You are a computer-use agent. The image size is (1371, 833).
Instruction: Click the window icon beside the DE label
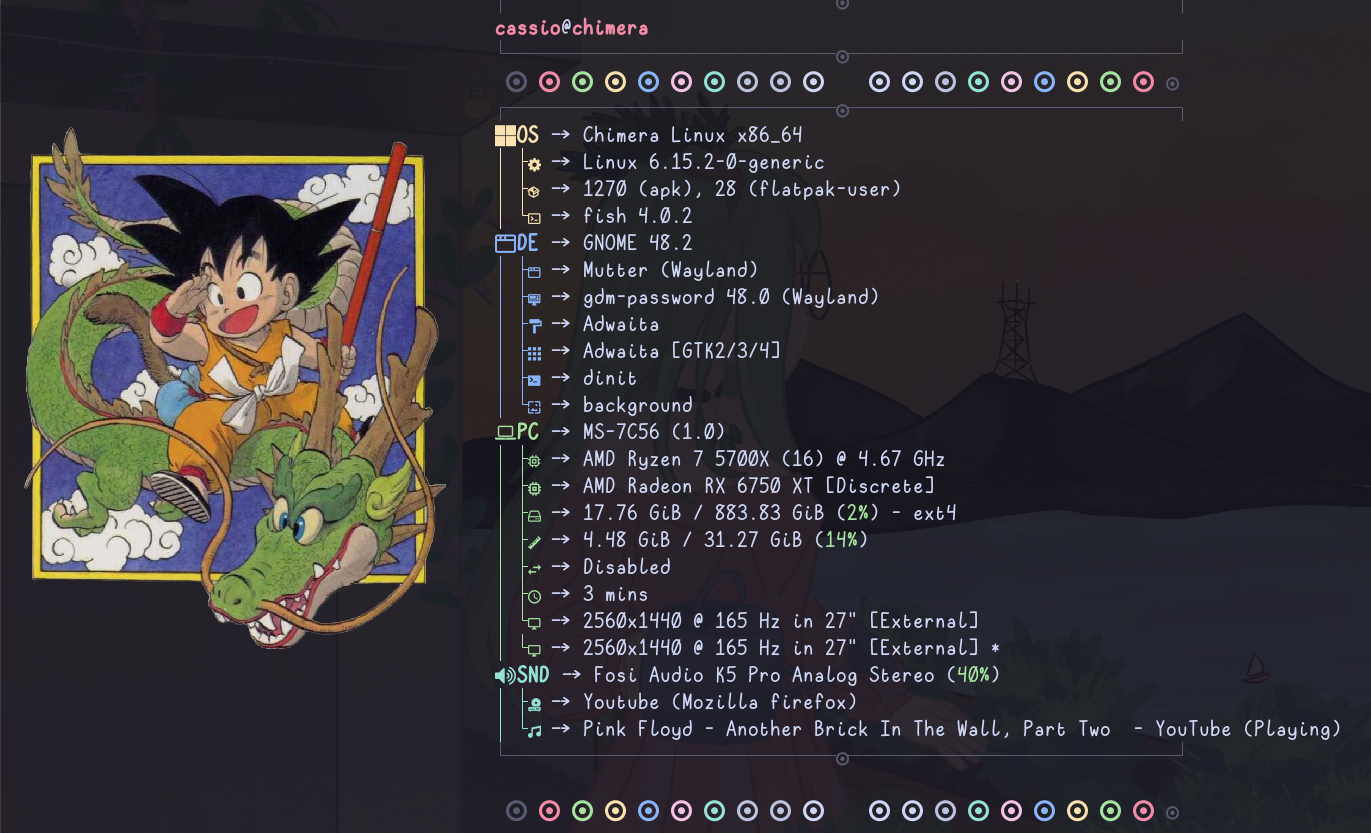click(506, 243)
